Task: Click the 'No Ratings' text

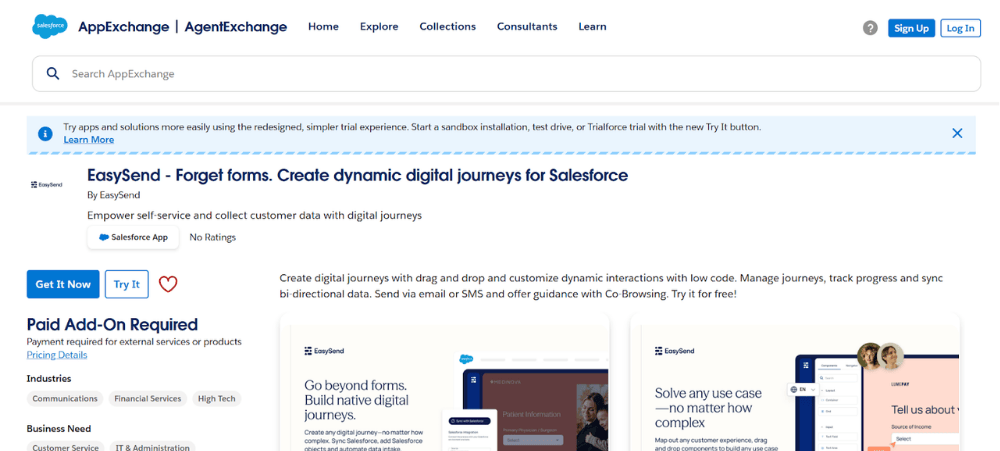Action: coord(212,237)
